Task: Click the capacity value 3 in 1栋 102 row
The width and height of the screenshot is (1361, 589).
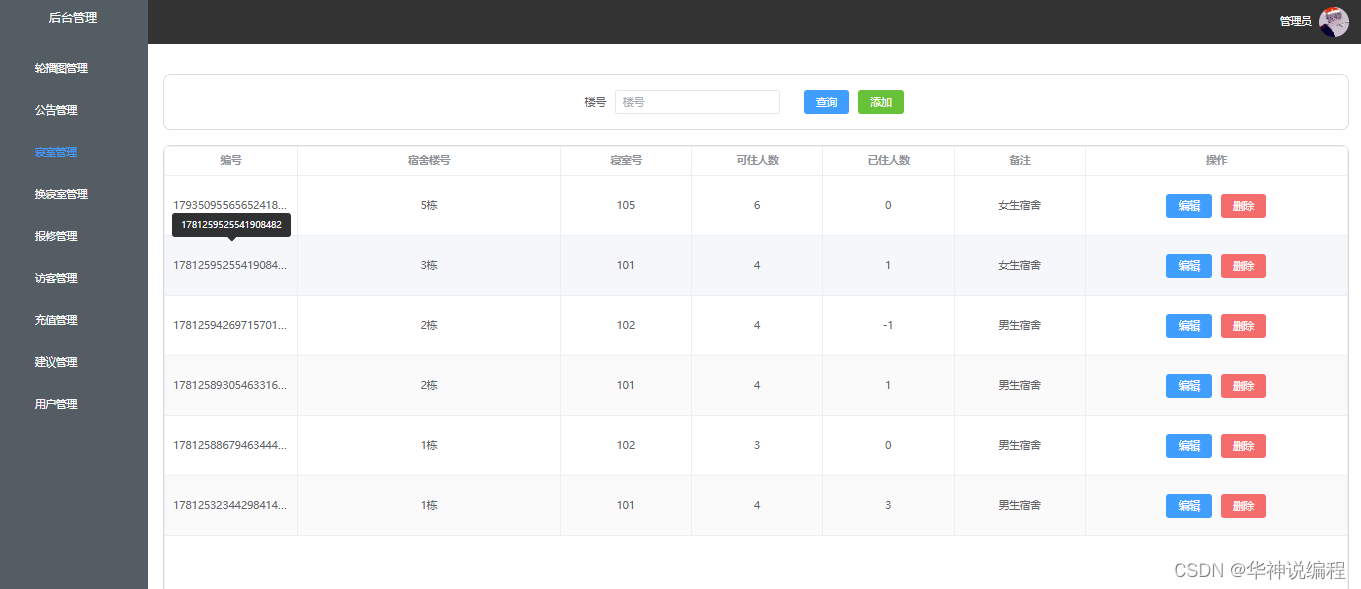Action: (x=757, y=445)
